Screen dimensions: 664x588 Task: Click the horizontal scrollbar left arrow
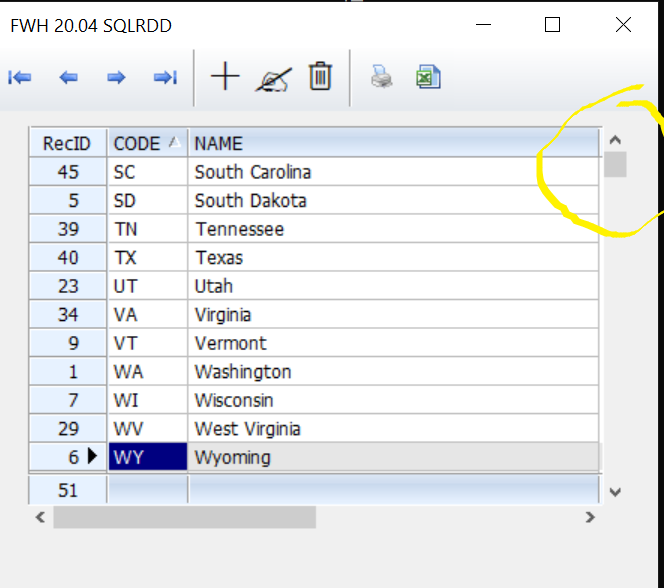coord(40,517)
